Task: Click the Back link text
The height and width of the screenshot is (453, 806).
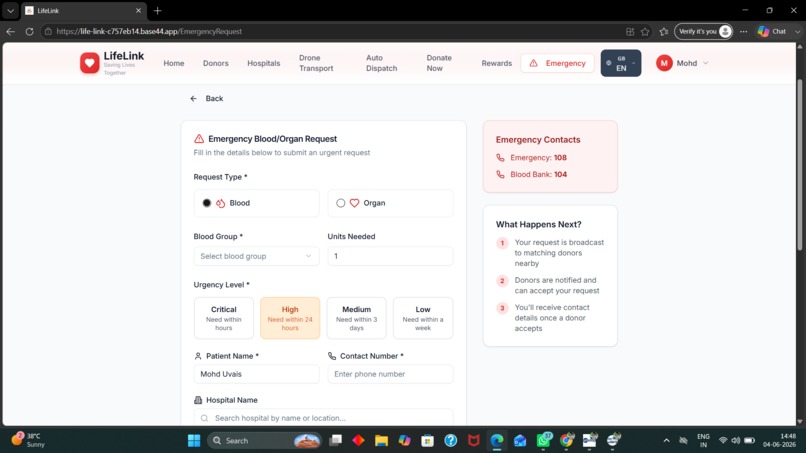Action: point(214,98)
